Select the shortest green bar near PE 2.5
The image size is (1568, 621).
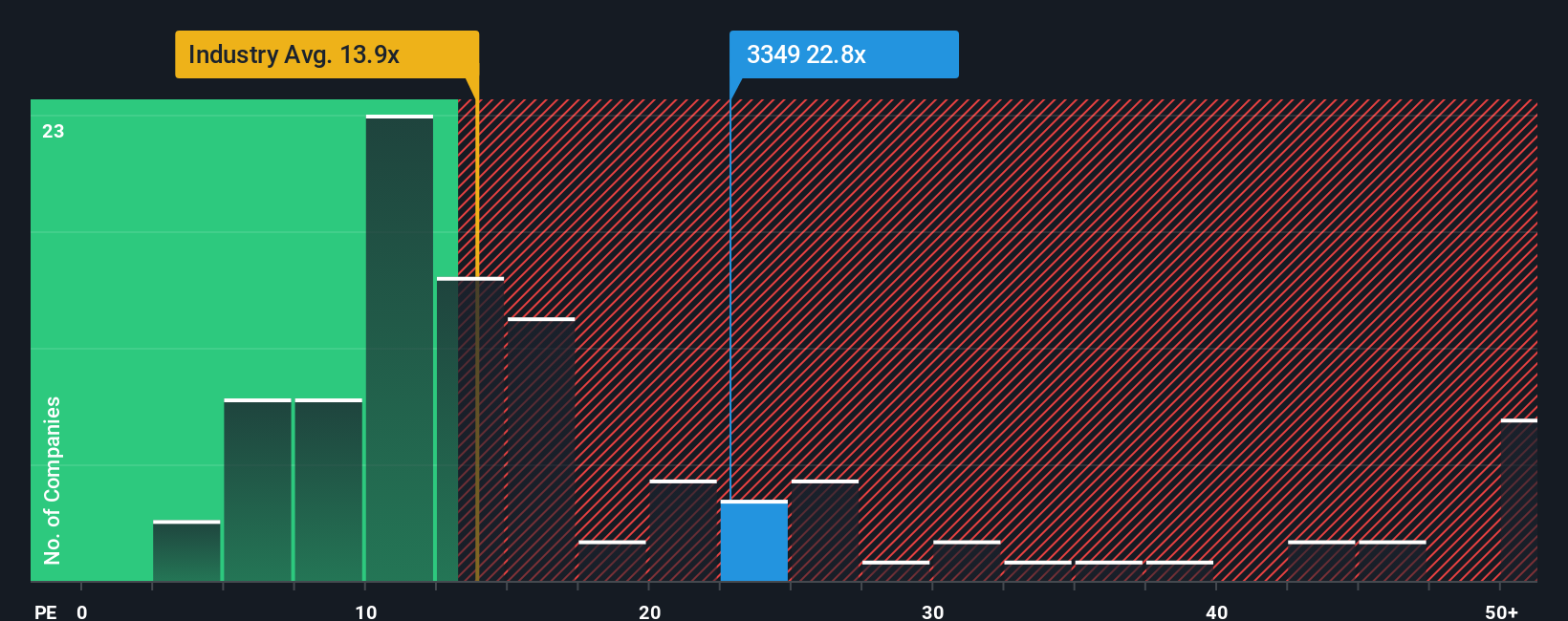click(x=186, y=550)
